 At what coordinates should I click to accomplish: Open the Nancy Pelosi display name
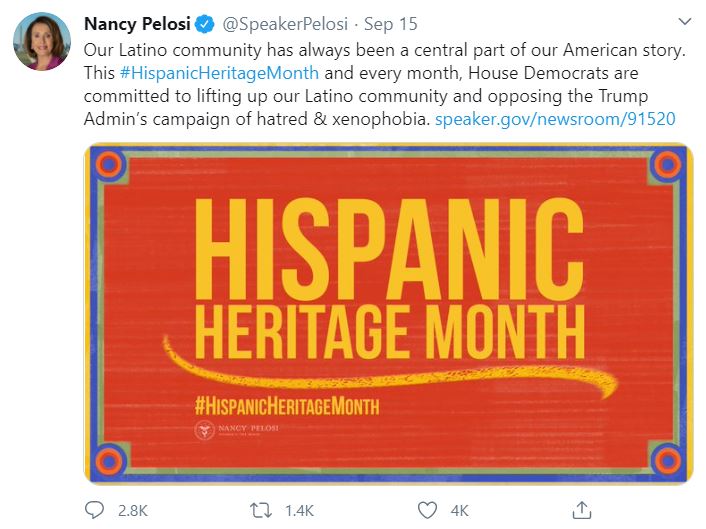[137, 24]
